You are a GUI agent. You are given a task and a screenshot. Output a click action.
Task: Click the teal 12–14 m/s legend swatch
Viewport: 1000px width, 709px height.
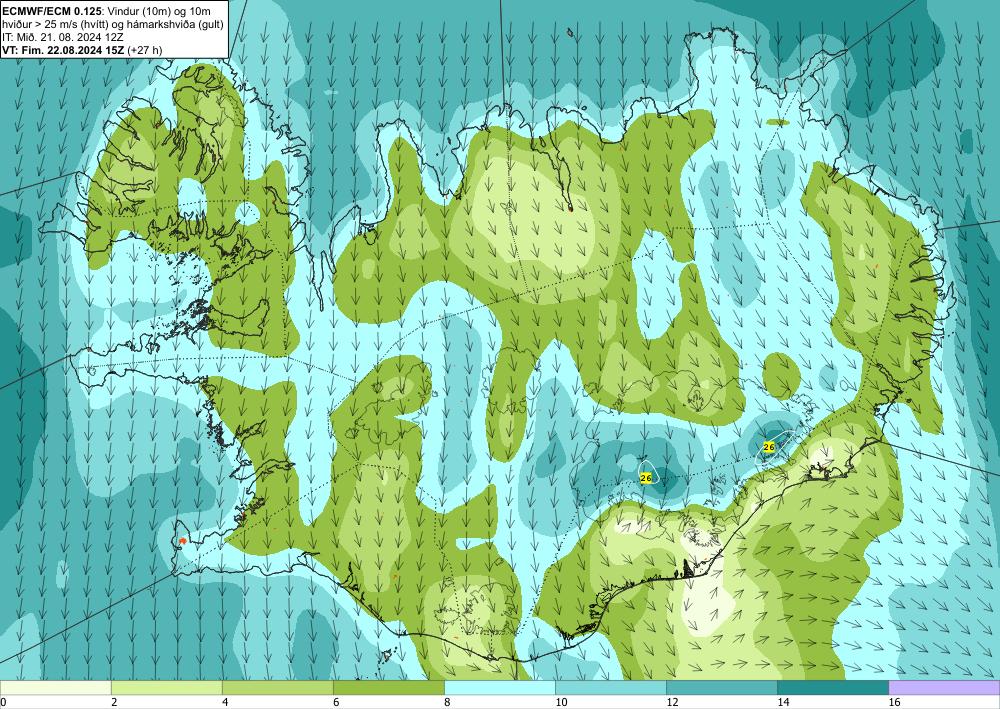(x=722, y=688)
